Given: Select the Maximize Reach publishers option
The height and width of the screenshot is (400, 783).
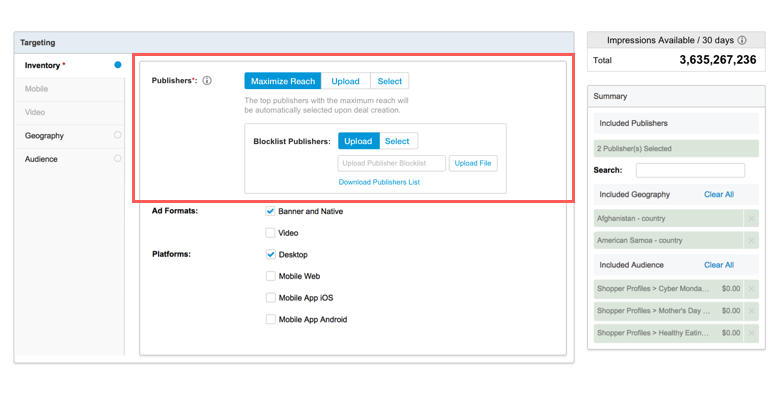Looking at the screenshot, I should (x=283, y=81).
